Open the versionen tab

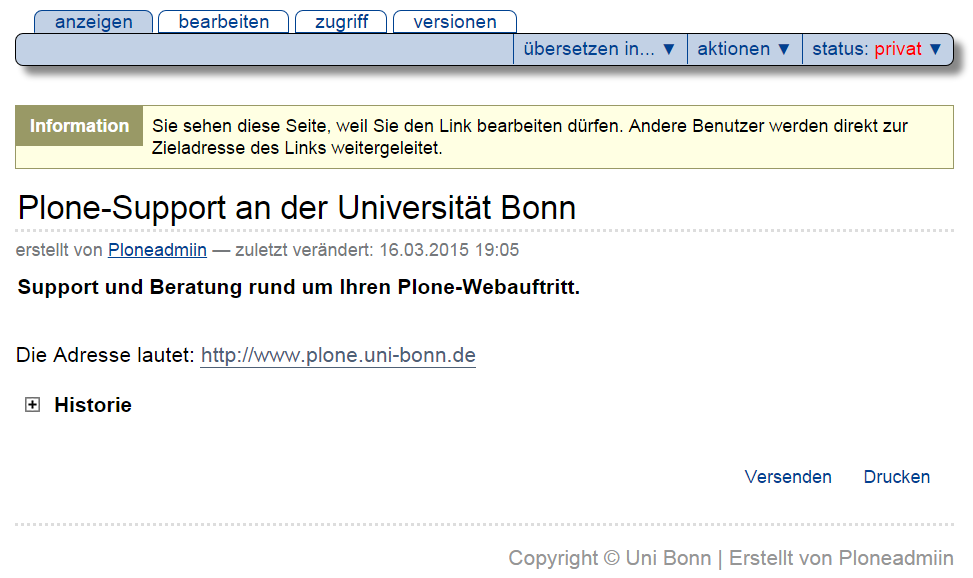455,22
